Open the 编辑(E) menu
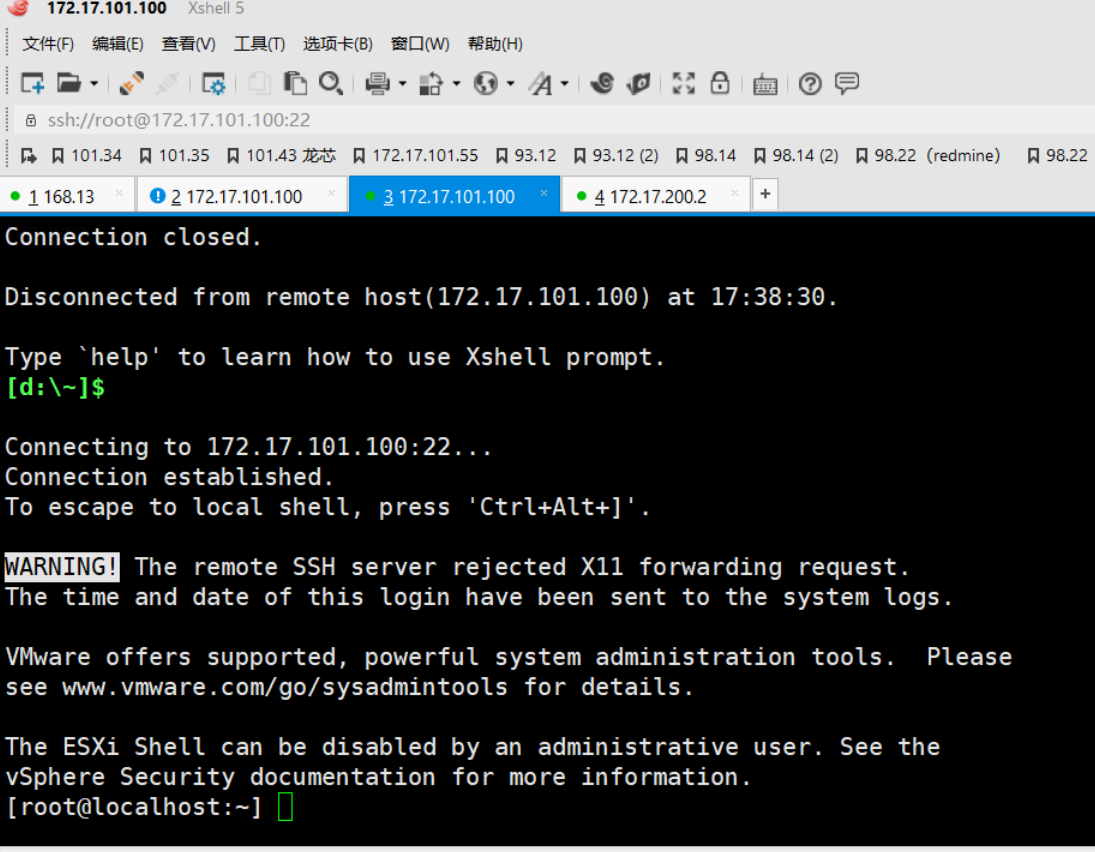Screen dimensions: 1095x852 pyautogui.click(x=118, y=44)
